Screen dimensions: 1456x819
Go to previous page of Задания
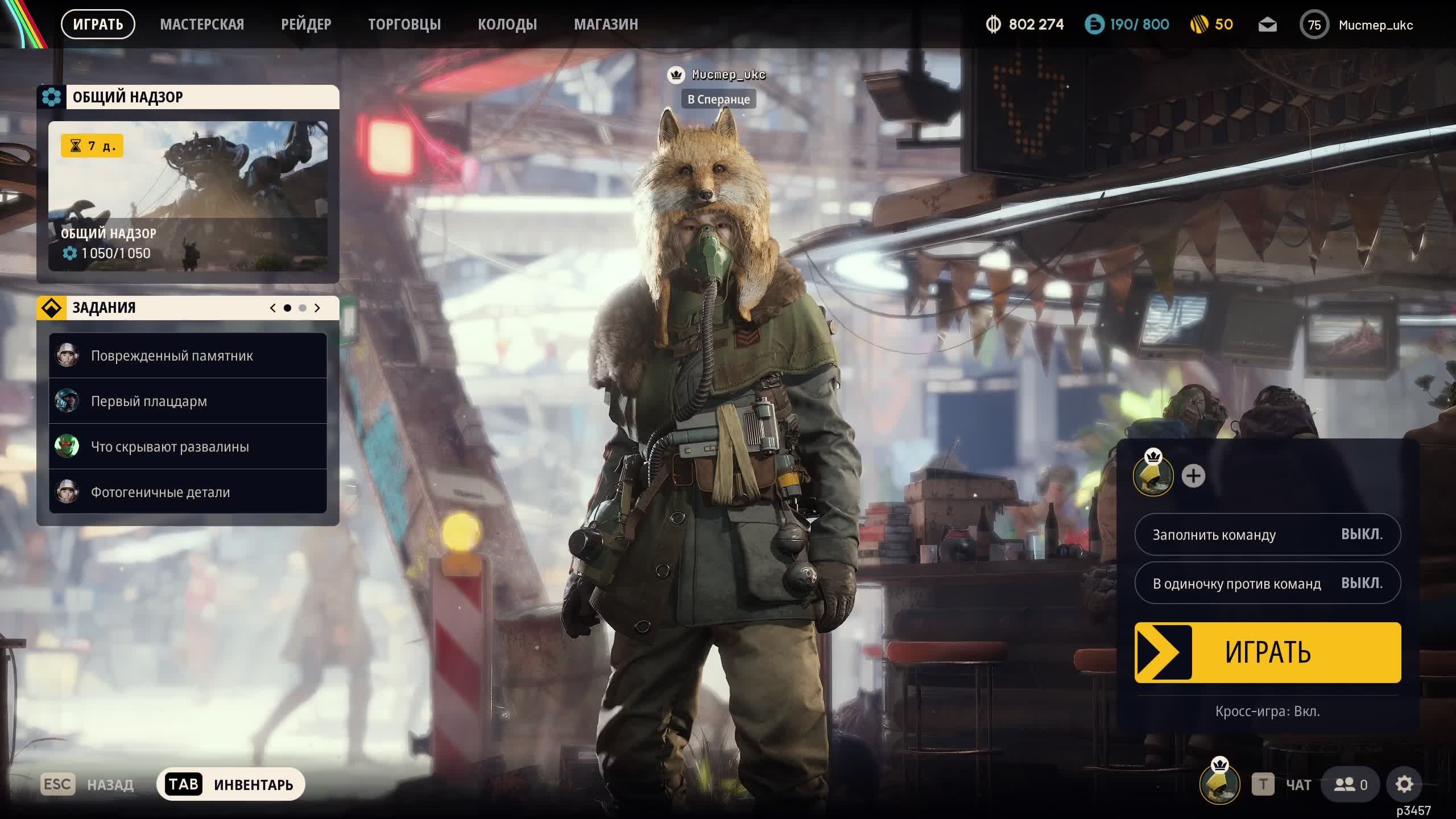click(273, 308)
